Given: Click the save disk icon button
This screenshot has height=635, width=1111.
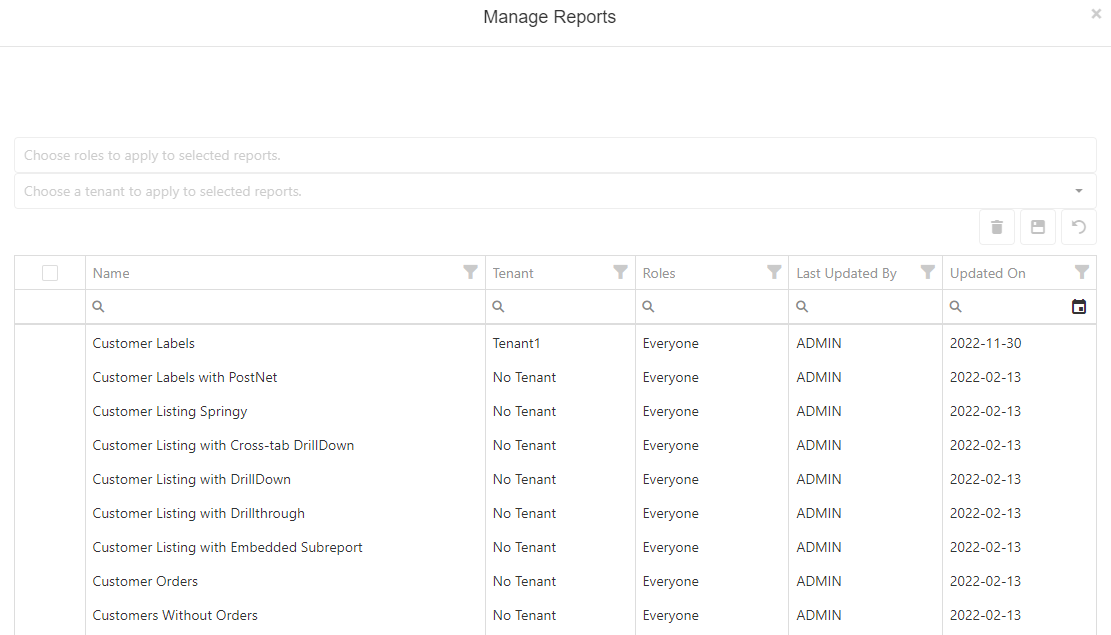Looking at the screenshot, I should (x=1038, y=227).
